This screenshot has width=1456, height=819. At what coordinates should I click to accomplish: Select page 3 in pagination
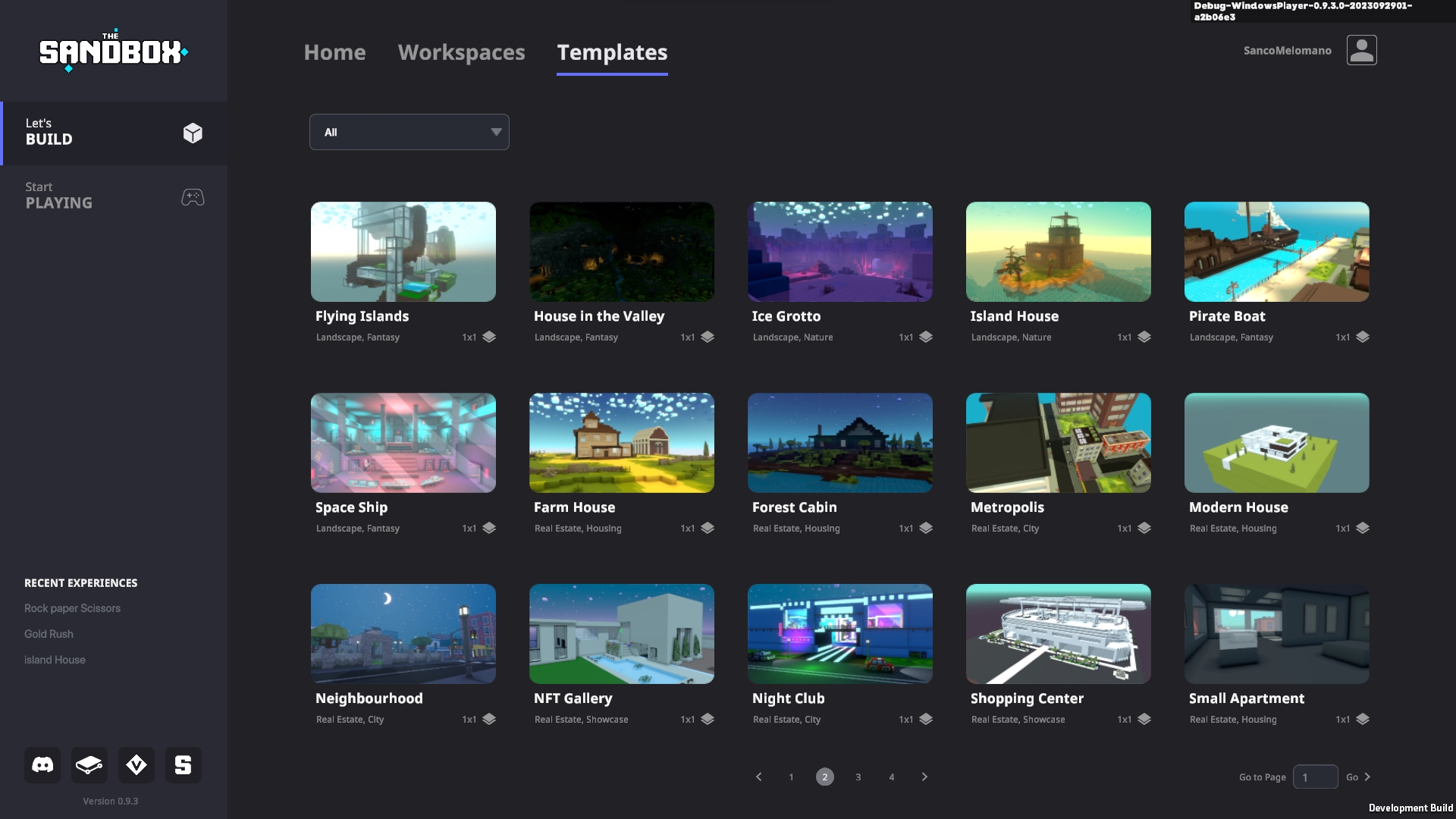pos(858,777)
